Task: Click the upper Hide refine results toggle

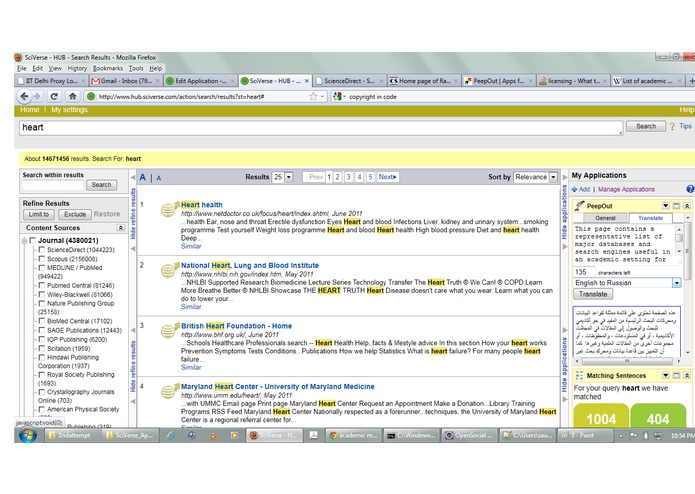Action: click(x=133, y=214)
